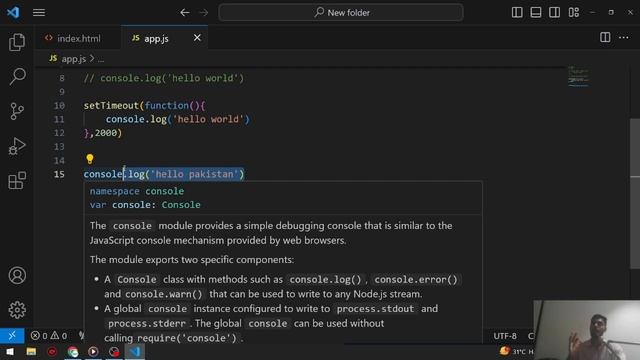This screenshot has width=640, height=360.
Task: Click line number 15 in the gutter
Action: click(x=59, y=174)
